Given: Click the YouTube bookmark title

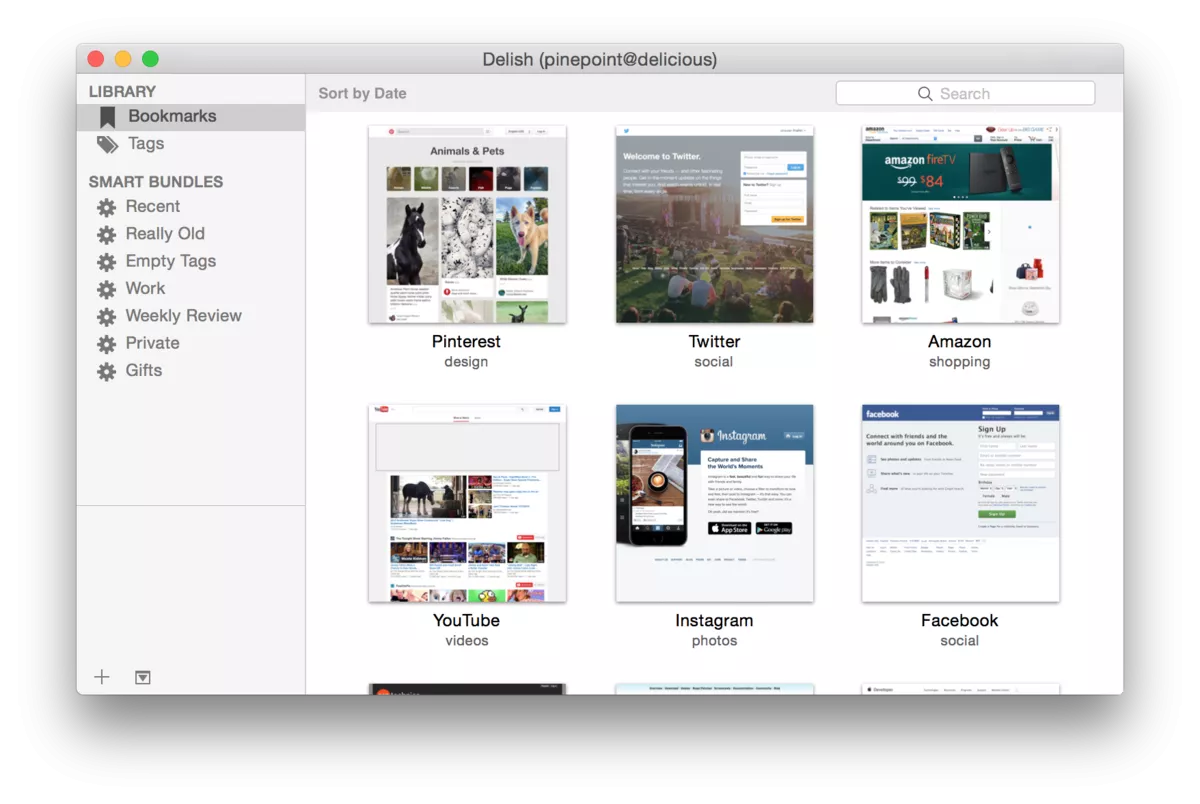Looking at the screenshot, I should point(466,621).
